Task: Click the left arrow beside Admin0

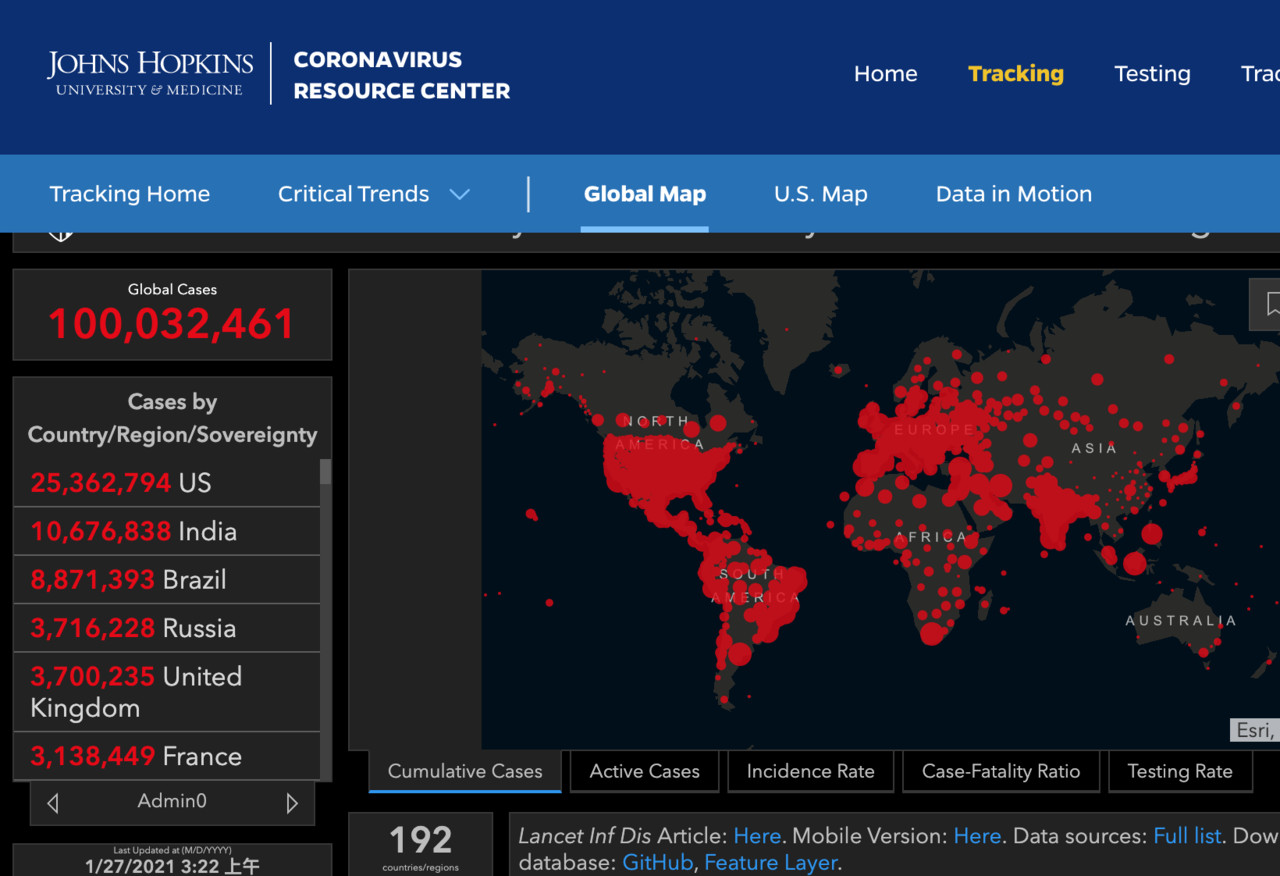Action: pos(53,803)
